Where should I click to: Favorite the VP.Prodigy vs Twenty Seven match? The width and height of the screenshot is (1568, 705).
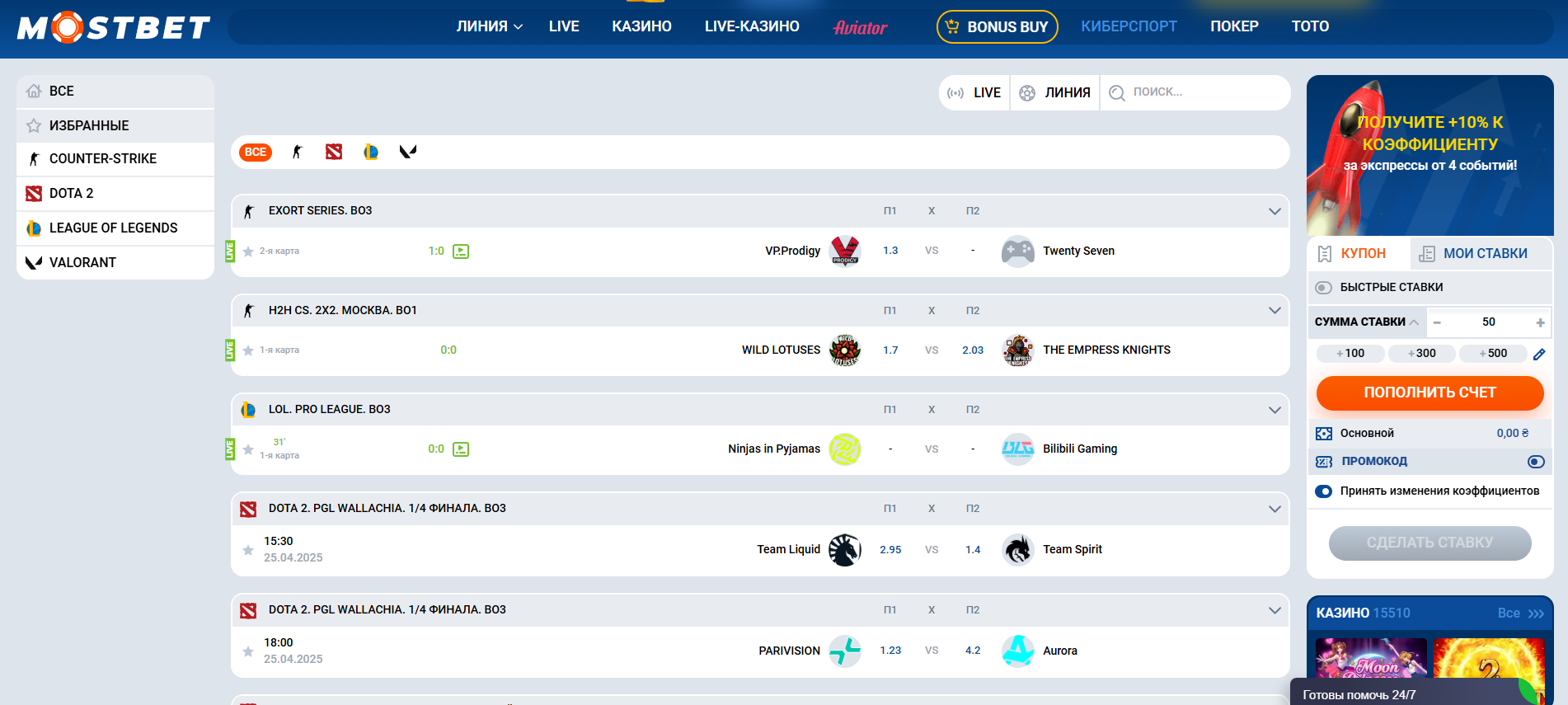click(248, 251)
